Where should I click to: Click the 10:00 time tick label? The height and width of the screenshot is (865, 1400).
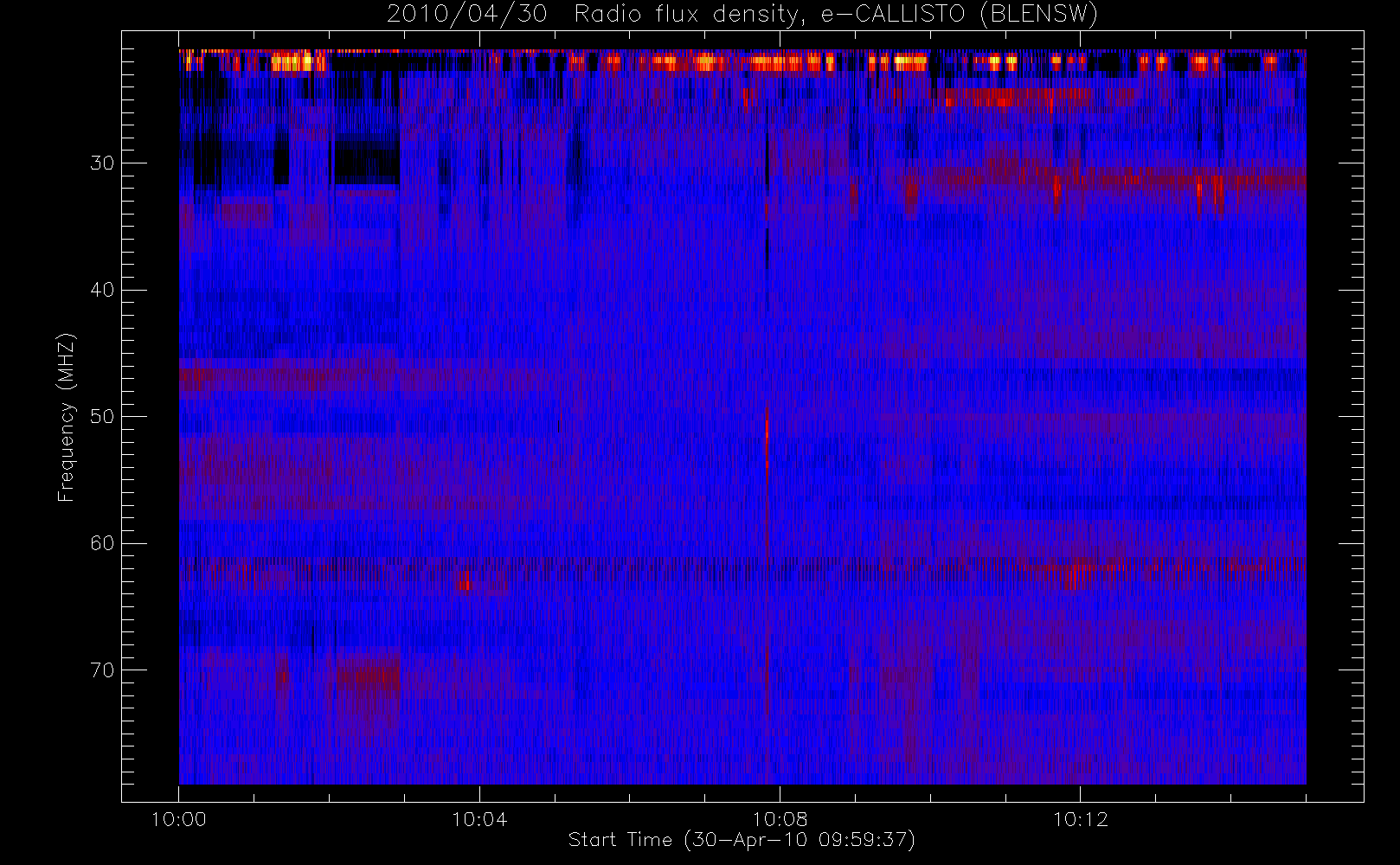point(179,820)
